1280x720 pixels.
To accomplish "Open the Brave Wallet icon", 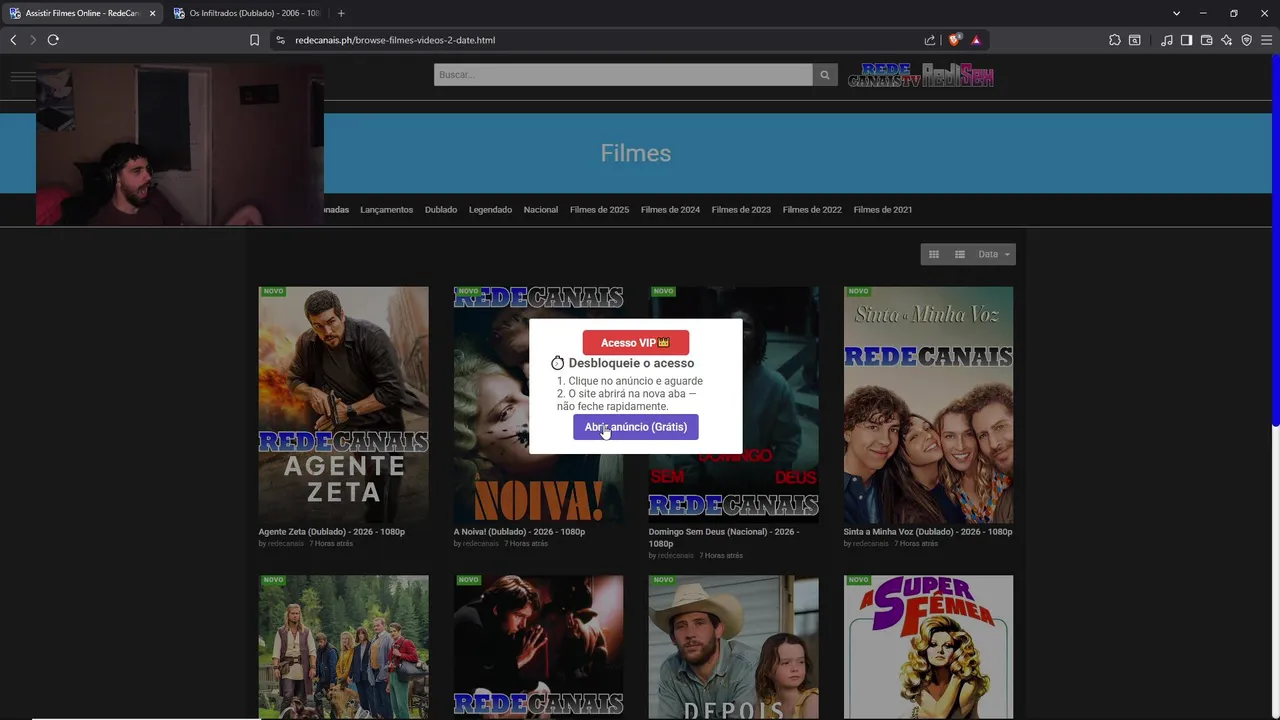I will pyautogui.click(x=1206, y=40).
